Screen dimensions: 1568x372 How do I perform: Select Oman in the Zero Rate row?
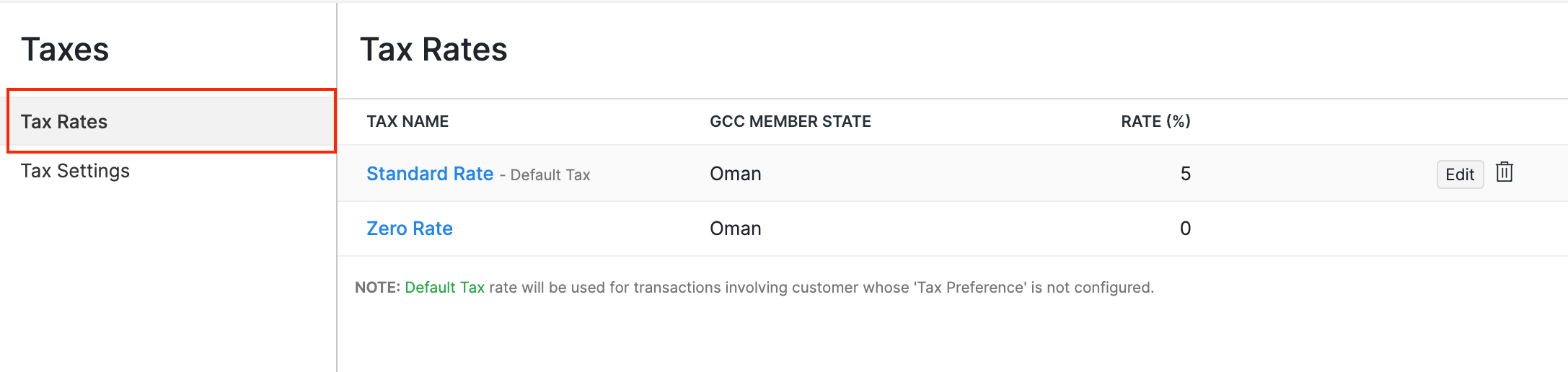(x=736, y=229)
